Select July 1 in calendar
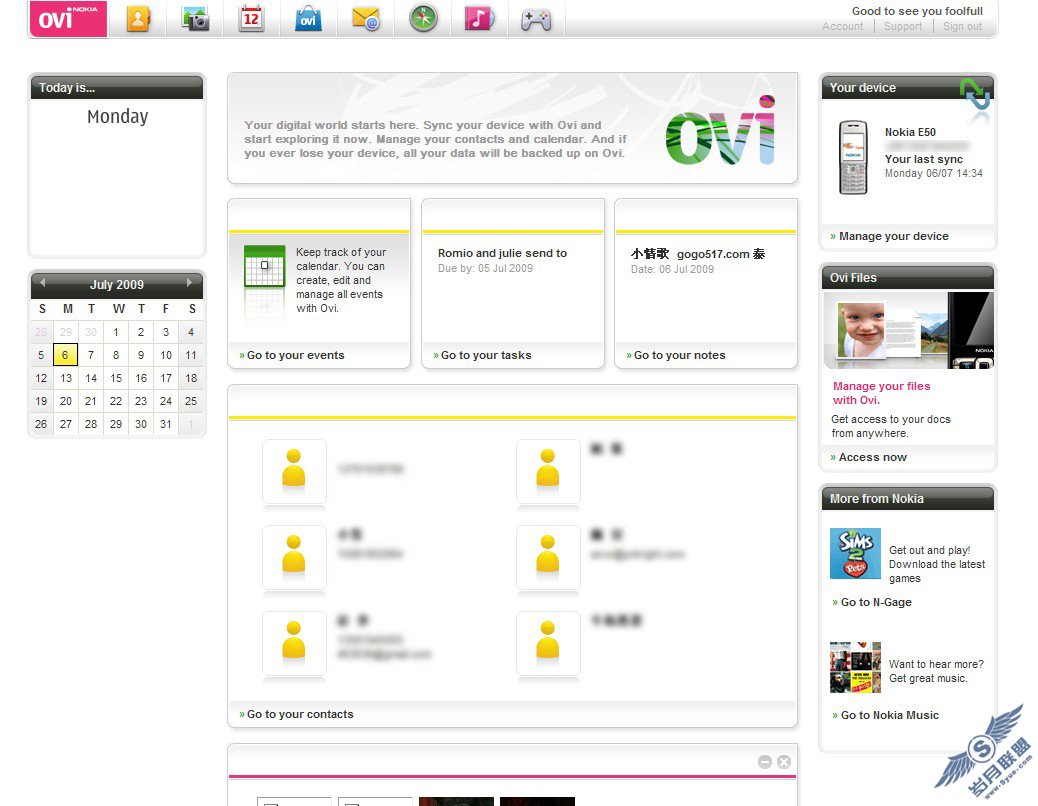 (116, 332)
